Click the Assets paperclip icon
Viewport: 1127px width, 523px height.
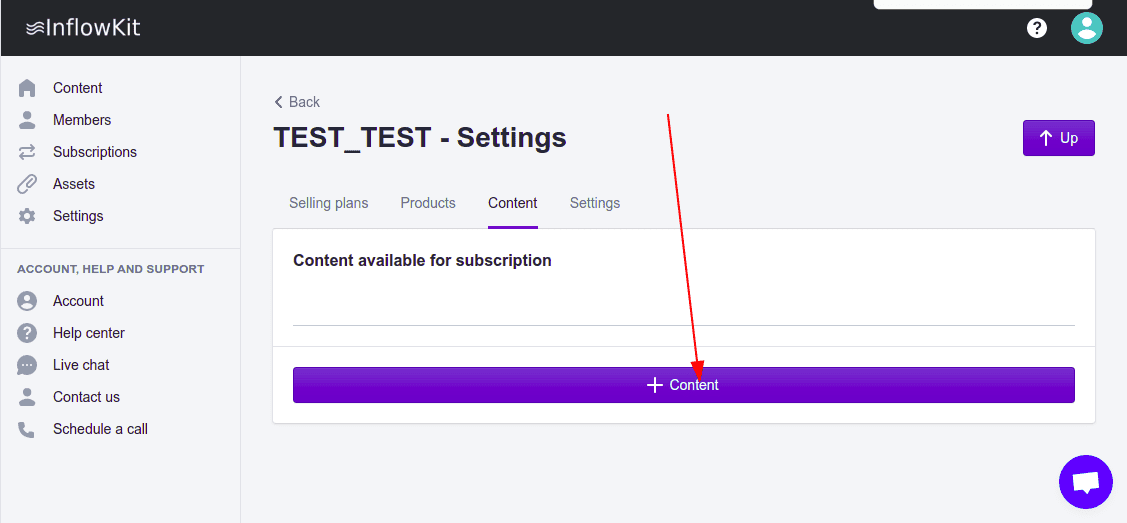(27, 184)
